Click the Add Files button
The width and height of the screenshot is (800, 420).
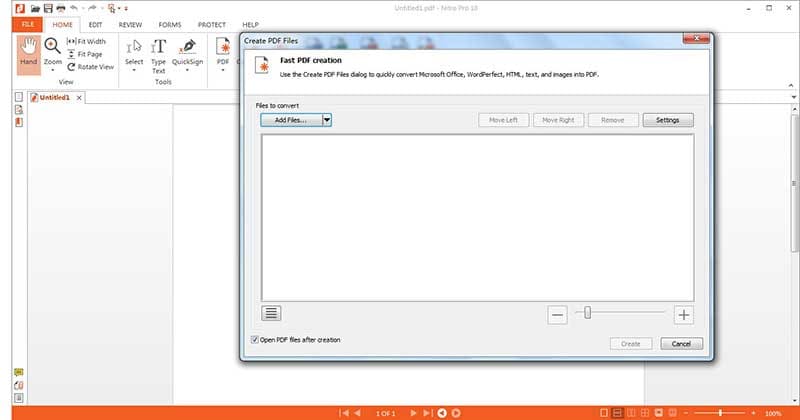pyautogui.click(x=291, y=120)
